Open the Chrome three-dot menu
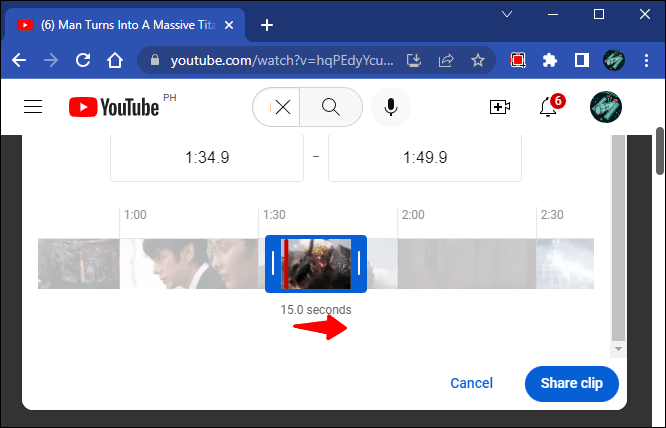The height and width of the screenshot is (428, 666). [x=646, y=60]
